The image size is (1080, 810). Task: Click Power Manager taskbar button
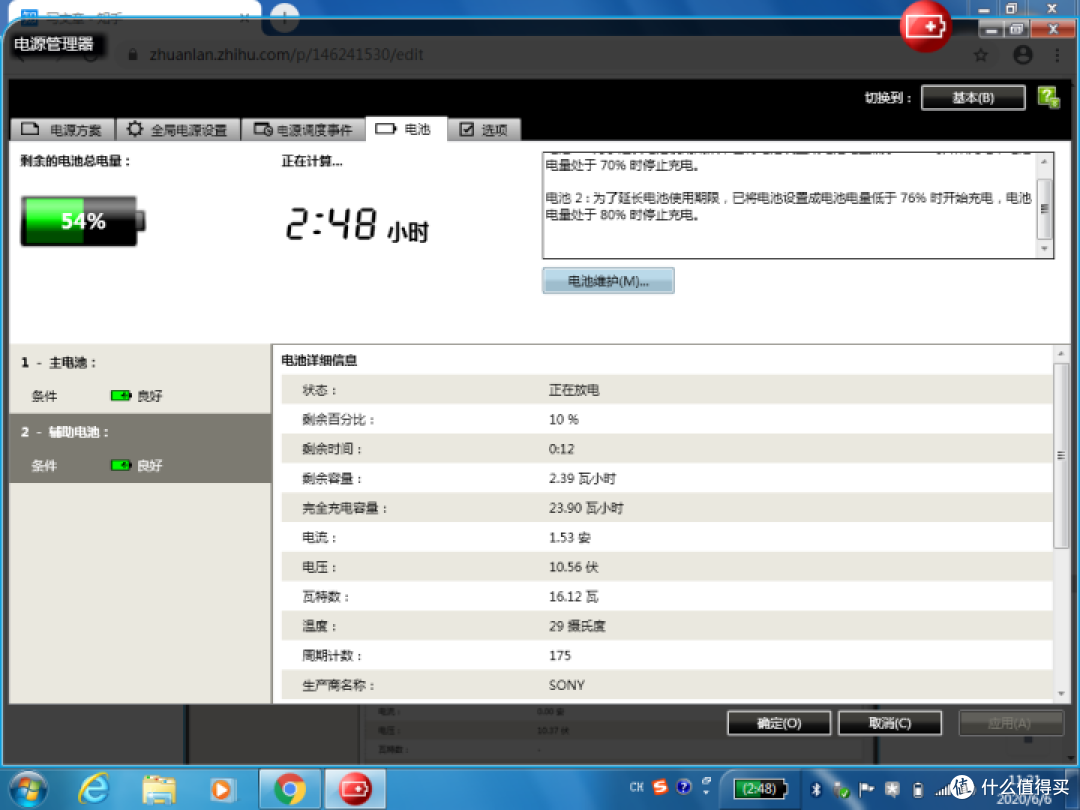click(x=355, y=789)
